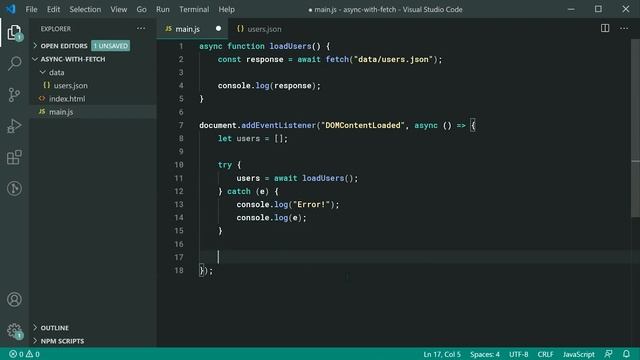Open the Terminal menu

coord(194,9)
